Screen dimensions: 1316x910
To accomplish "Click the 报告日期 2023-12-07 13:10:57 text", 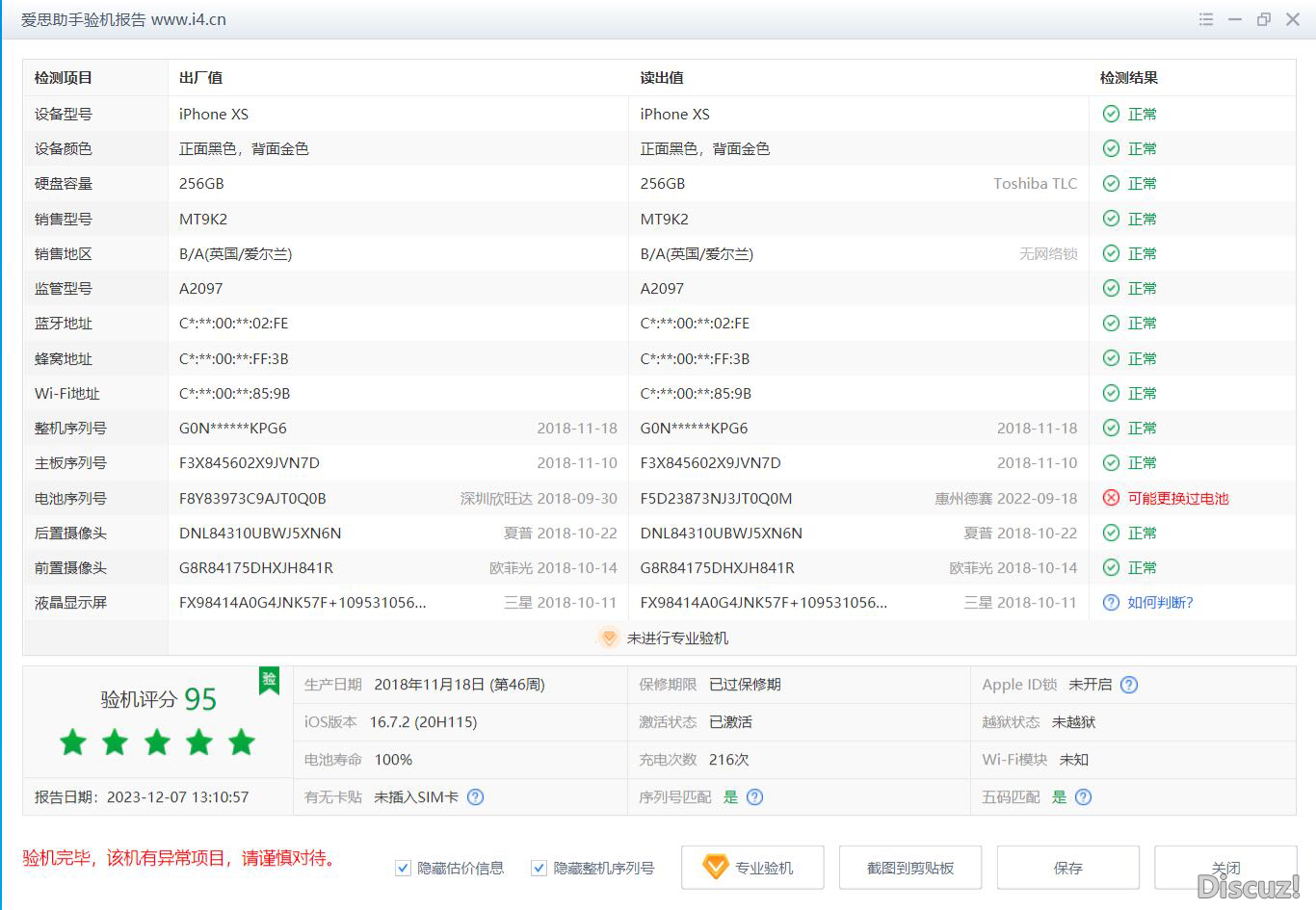I will click(x=142, y=796).
